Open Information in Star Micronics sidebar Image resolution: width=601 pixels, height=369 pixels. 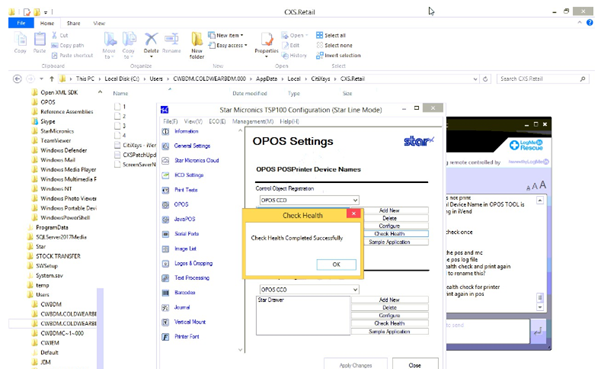(x=186, y=131)
